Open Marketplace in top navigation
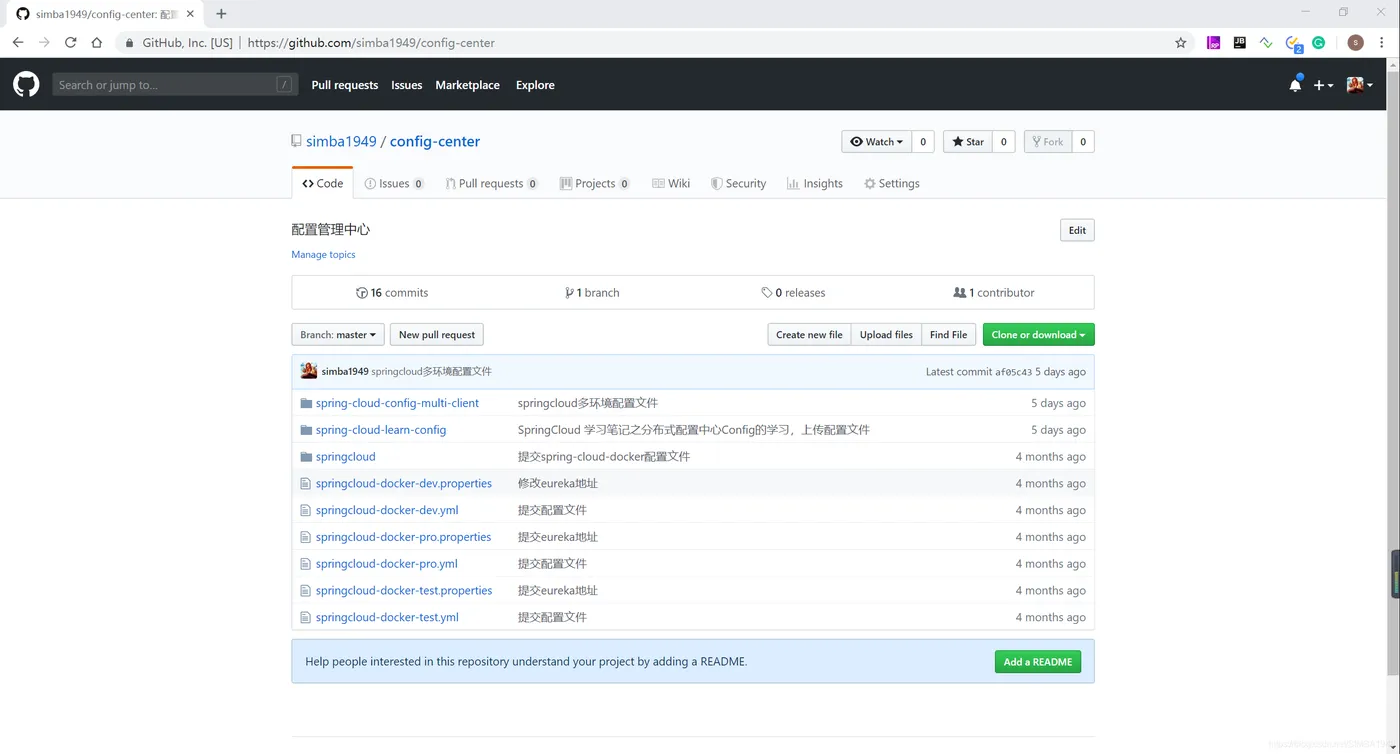1400x754 pixels. tap(467, 85)
